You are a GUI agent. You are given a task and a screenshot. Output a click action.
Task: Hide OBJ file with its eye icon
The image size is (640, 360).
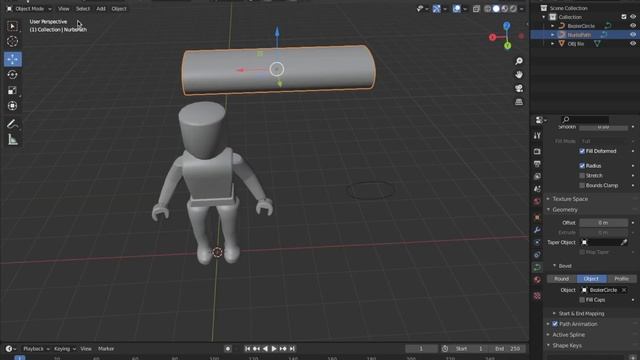pyautogui.click(x=633, y=44)
